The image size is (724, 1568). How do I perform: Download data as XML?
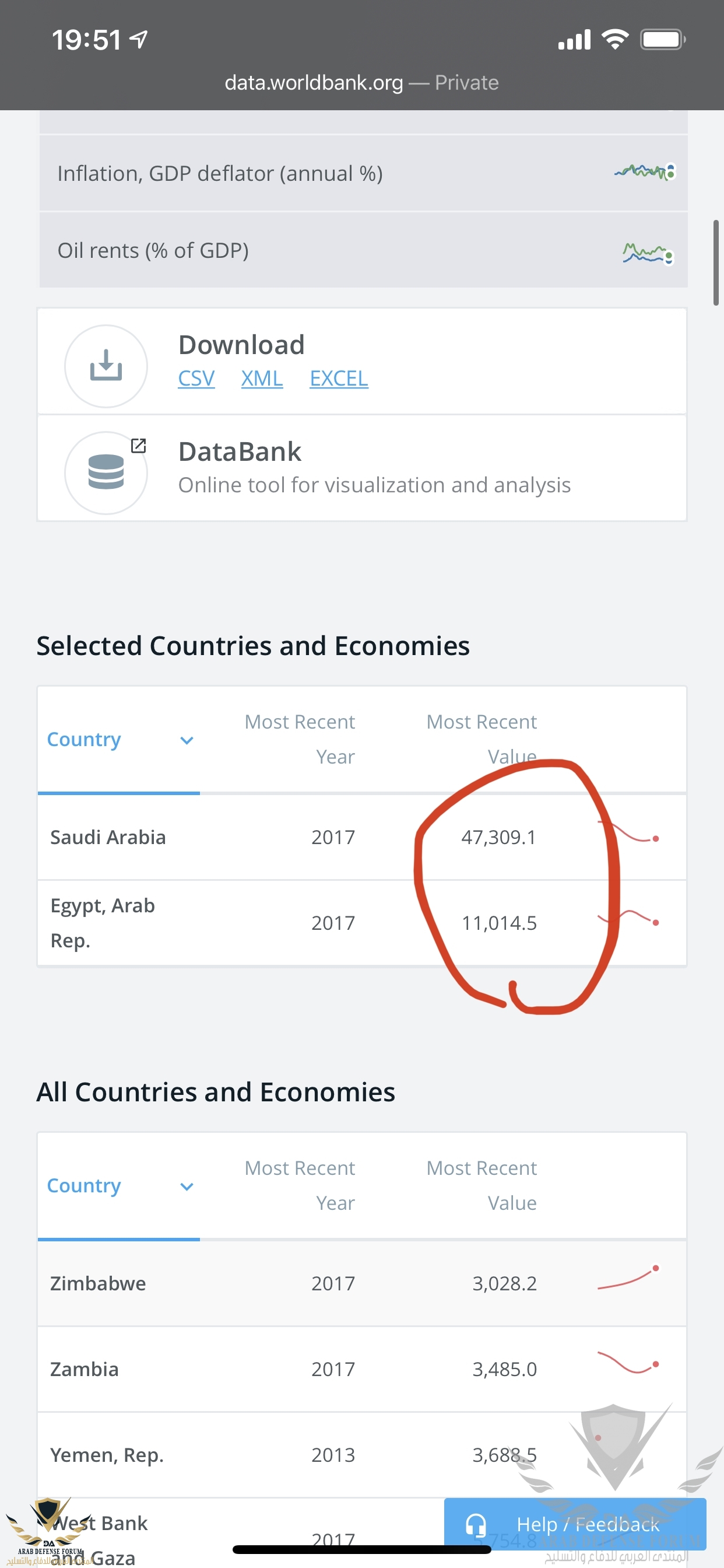(262, 379)
